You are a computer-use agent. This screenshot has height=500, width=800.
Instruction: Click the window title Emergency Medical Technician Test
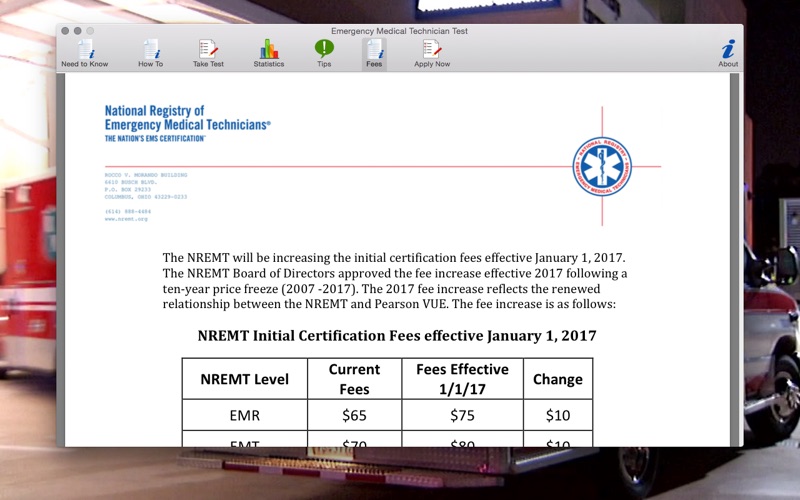click(399, 31)
